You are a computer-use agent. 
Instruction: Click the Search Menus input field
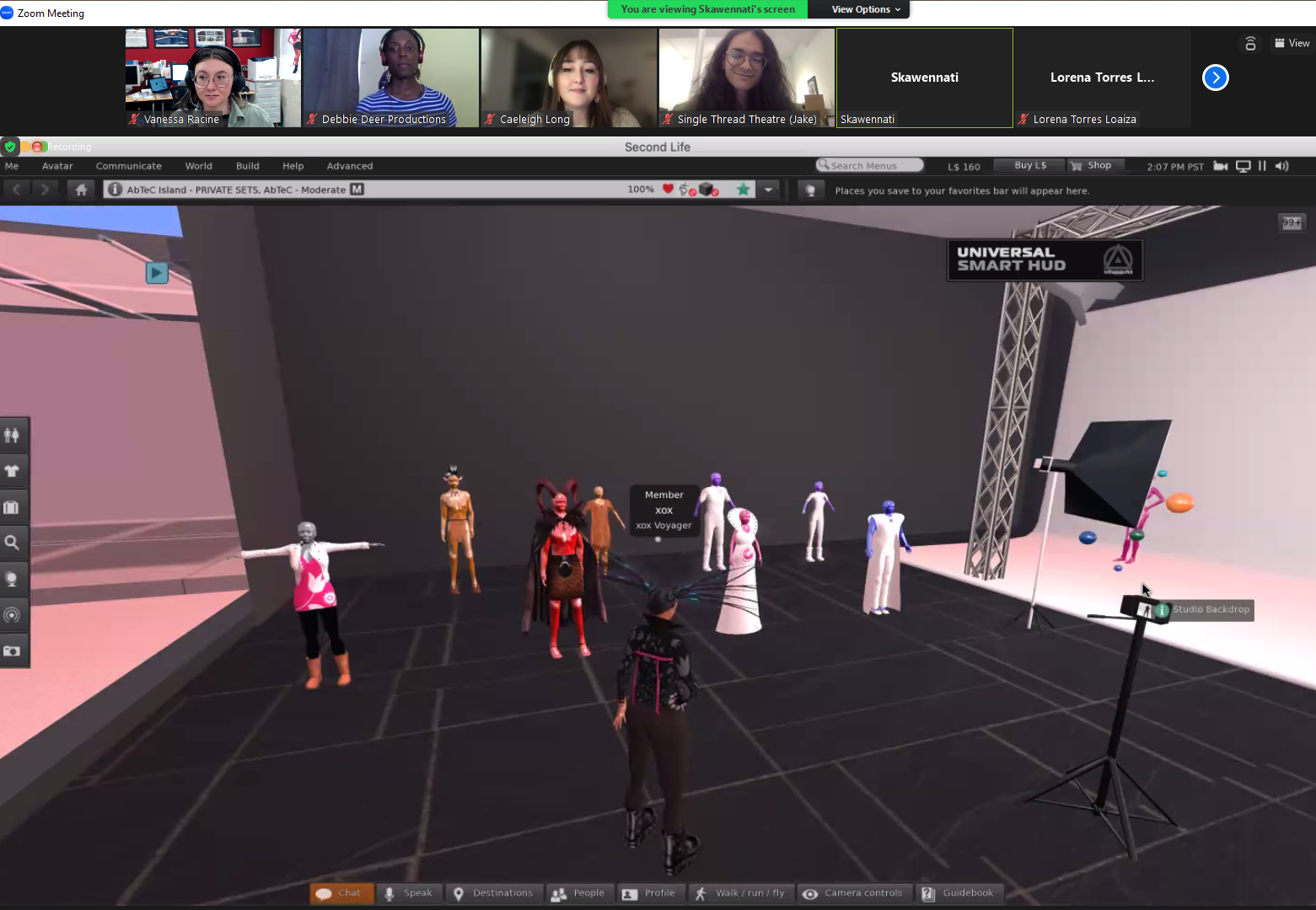point(870,165)
